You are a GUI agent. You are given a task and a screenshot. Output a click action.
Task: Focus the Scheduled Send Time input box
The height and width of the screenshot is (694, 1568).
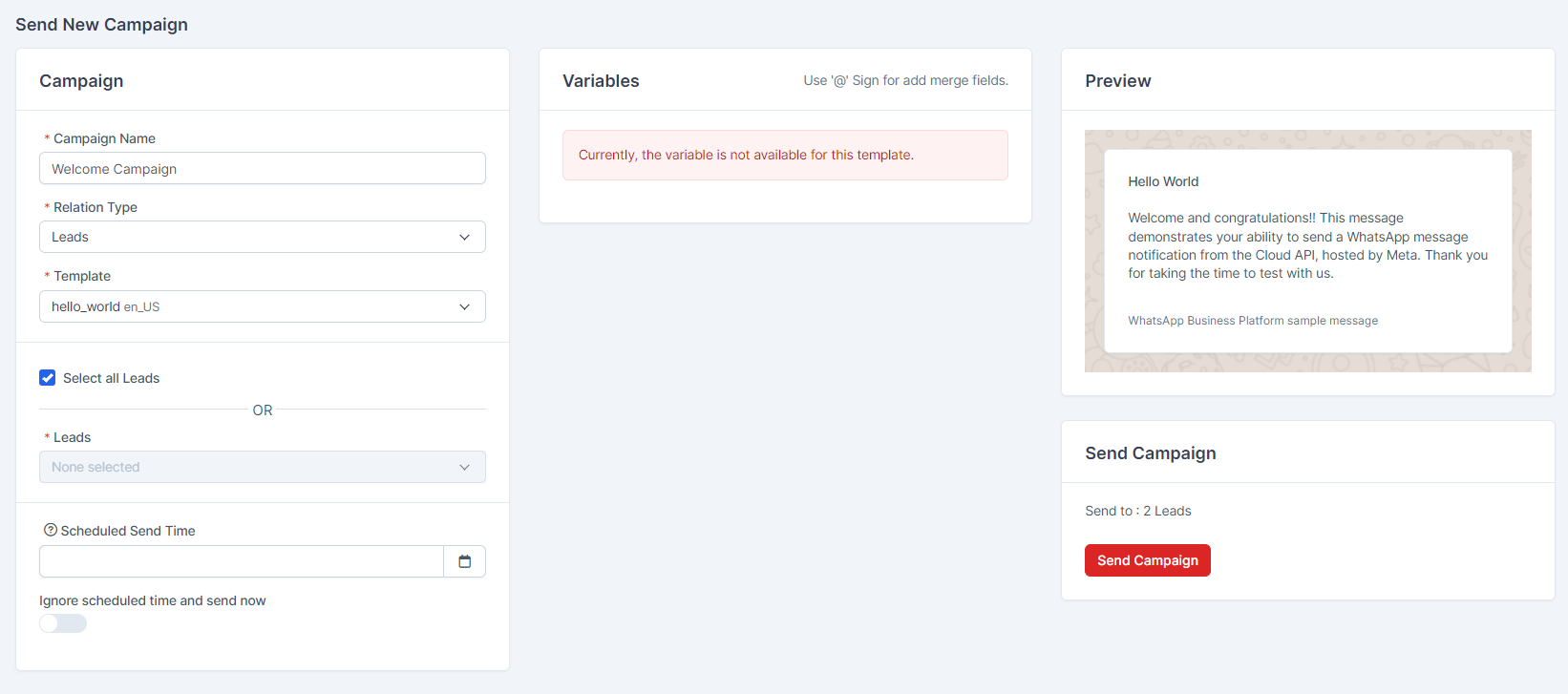241,561
